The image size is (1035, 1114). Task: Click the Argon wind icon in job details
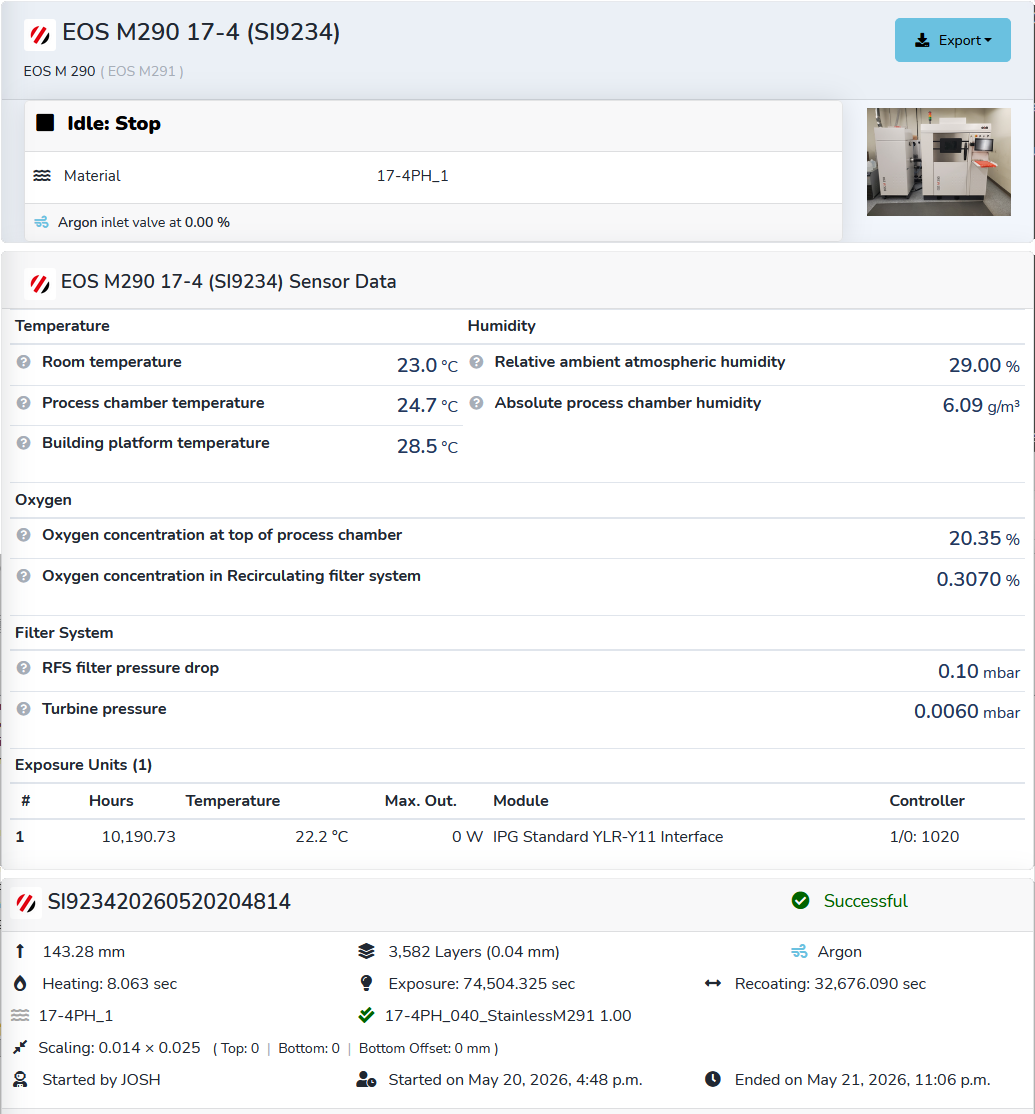point(799,951)
